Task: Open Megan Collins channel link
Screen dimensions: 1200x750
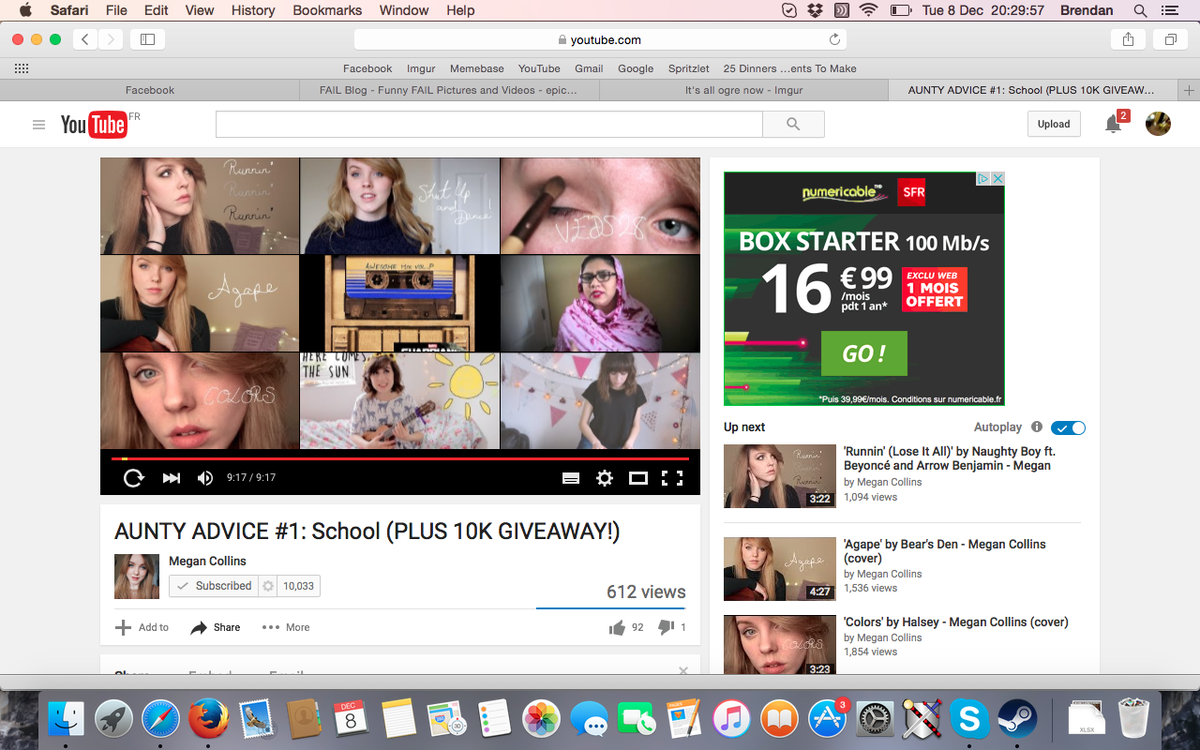Action: pos(207,561)
